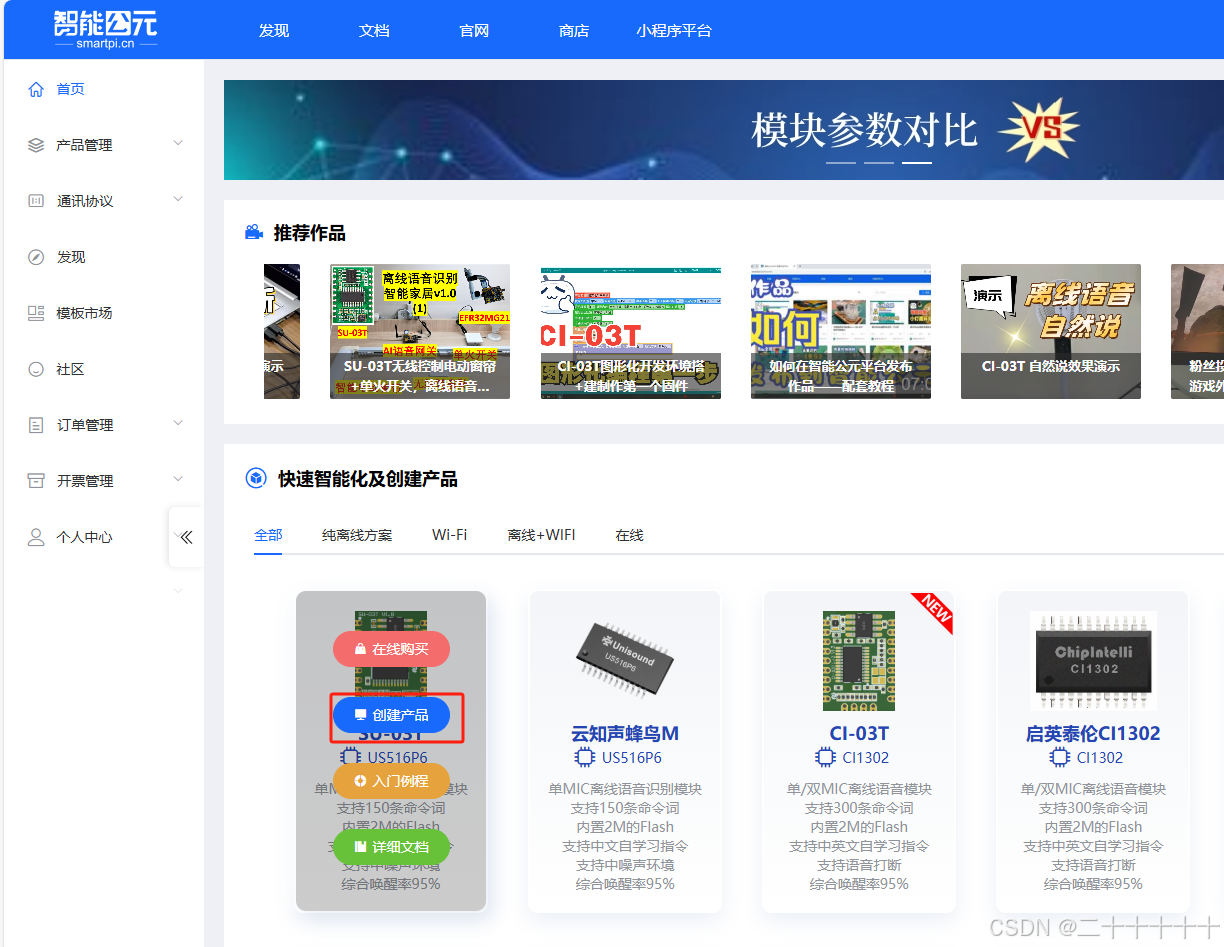Open SU-03T无线控制电动窗帘 video thumbnail
Viewport: 1224px width, 947px height.
click(420, 331)
